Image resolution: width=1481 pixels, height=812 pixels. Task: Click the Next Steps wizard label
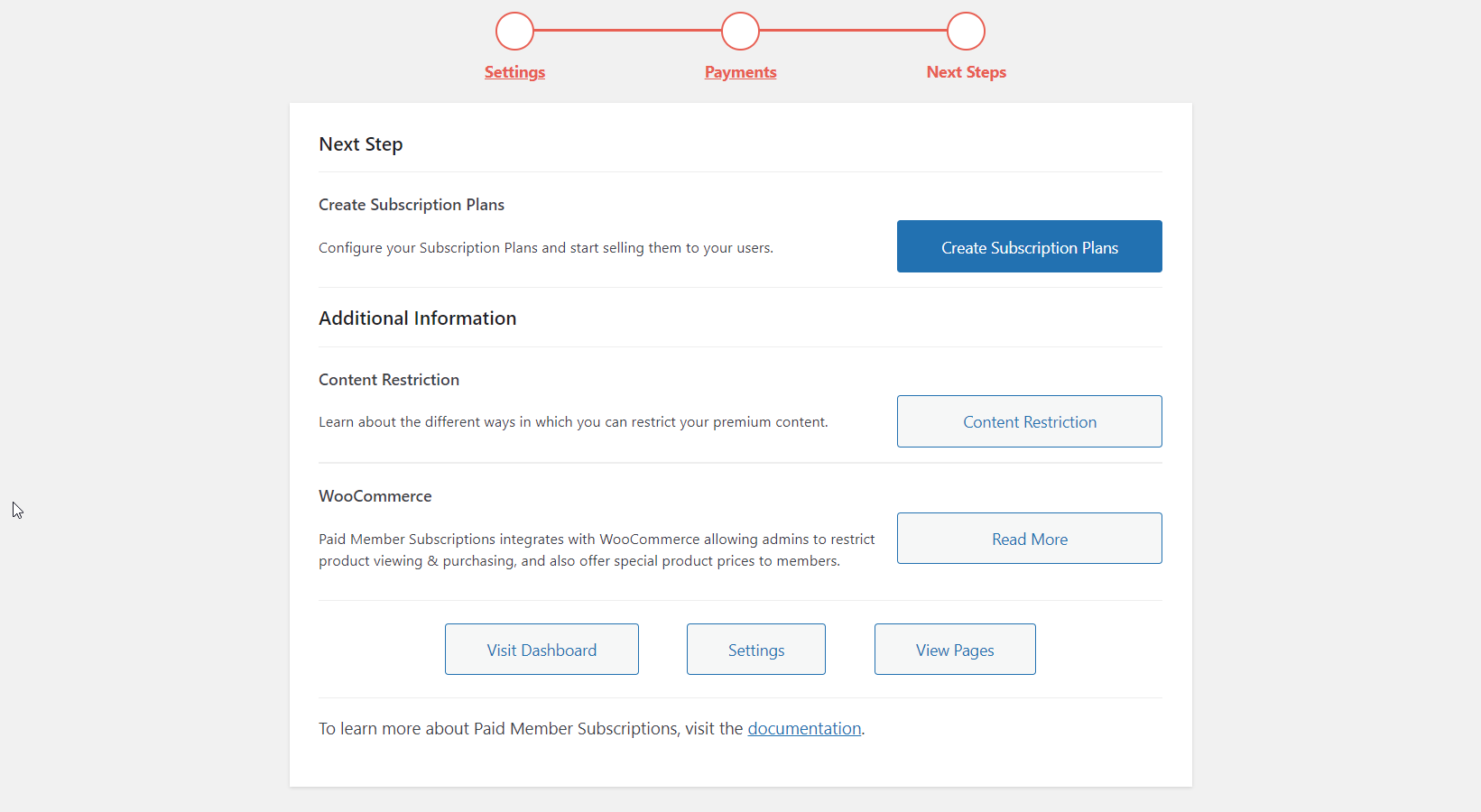point(966,72)
